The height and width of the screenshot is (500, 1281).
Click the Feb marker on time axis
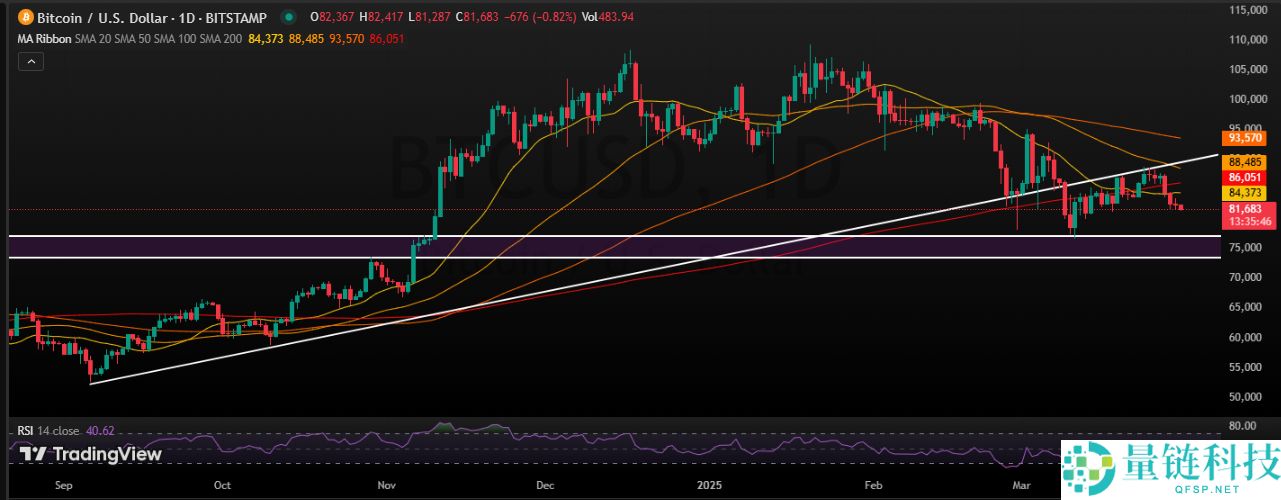pyautogui.click(x=874, y=483)
